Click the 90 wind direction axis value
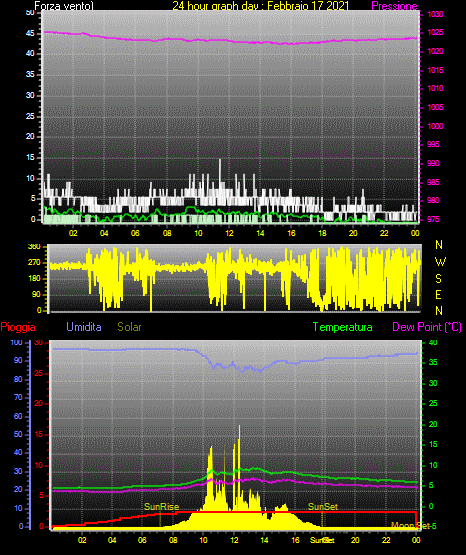The image size is (466, 555). pos(36,294)
